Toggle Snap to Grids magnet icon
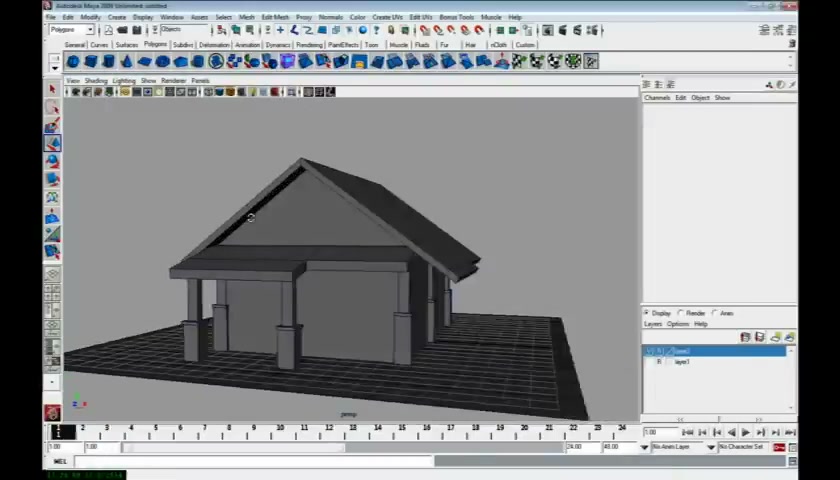The width and height of the screenshot is (840, 480). (x=424, y=31)
